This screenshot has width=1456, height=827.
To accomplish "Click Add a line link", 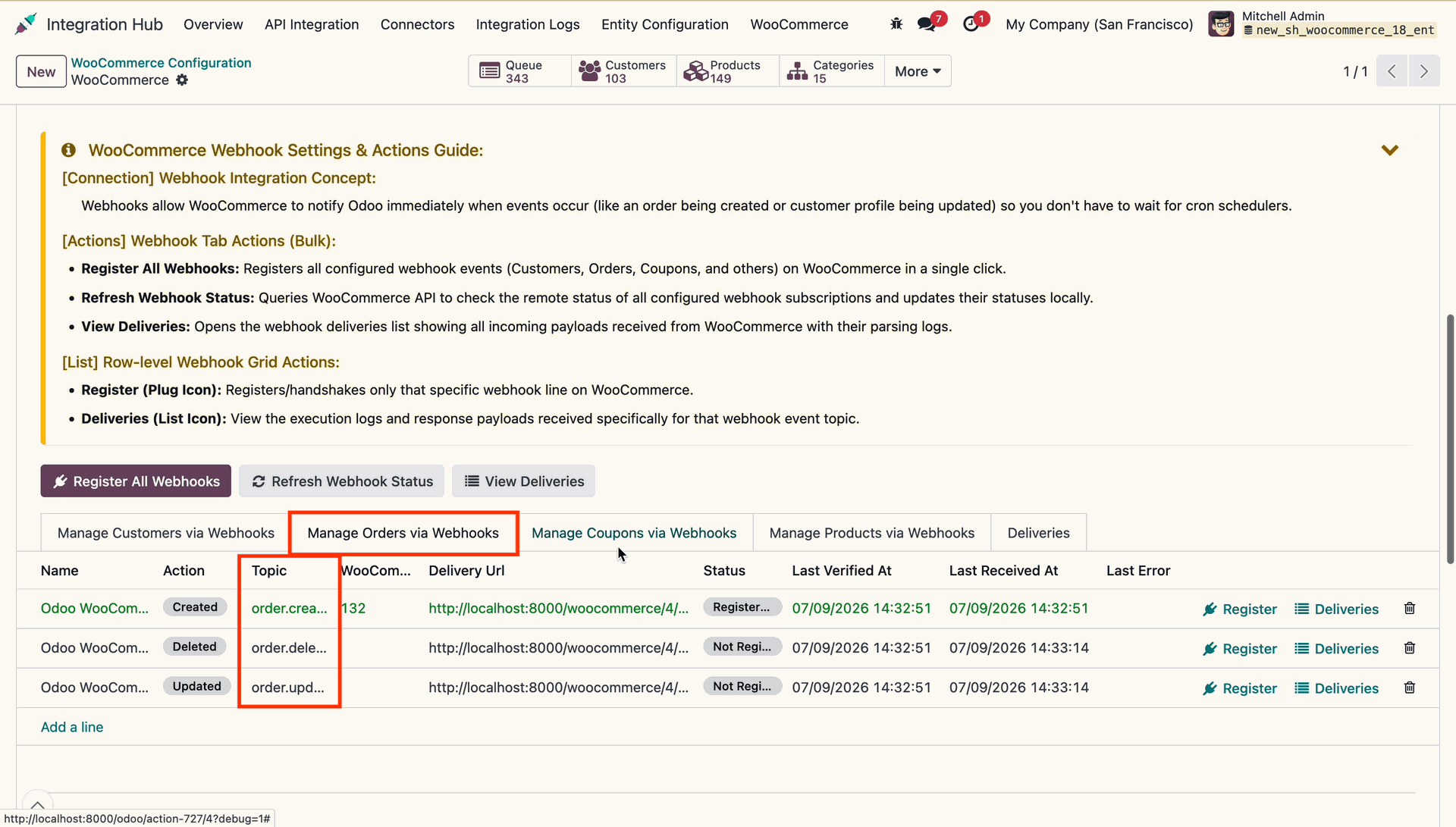I will (72, 727).
